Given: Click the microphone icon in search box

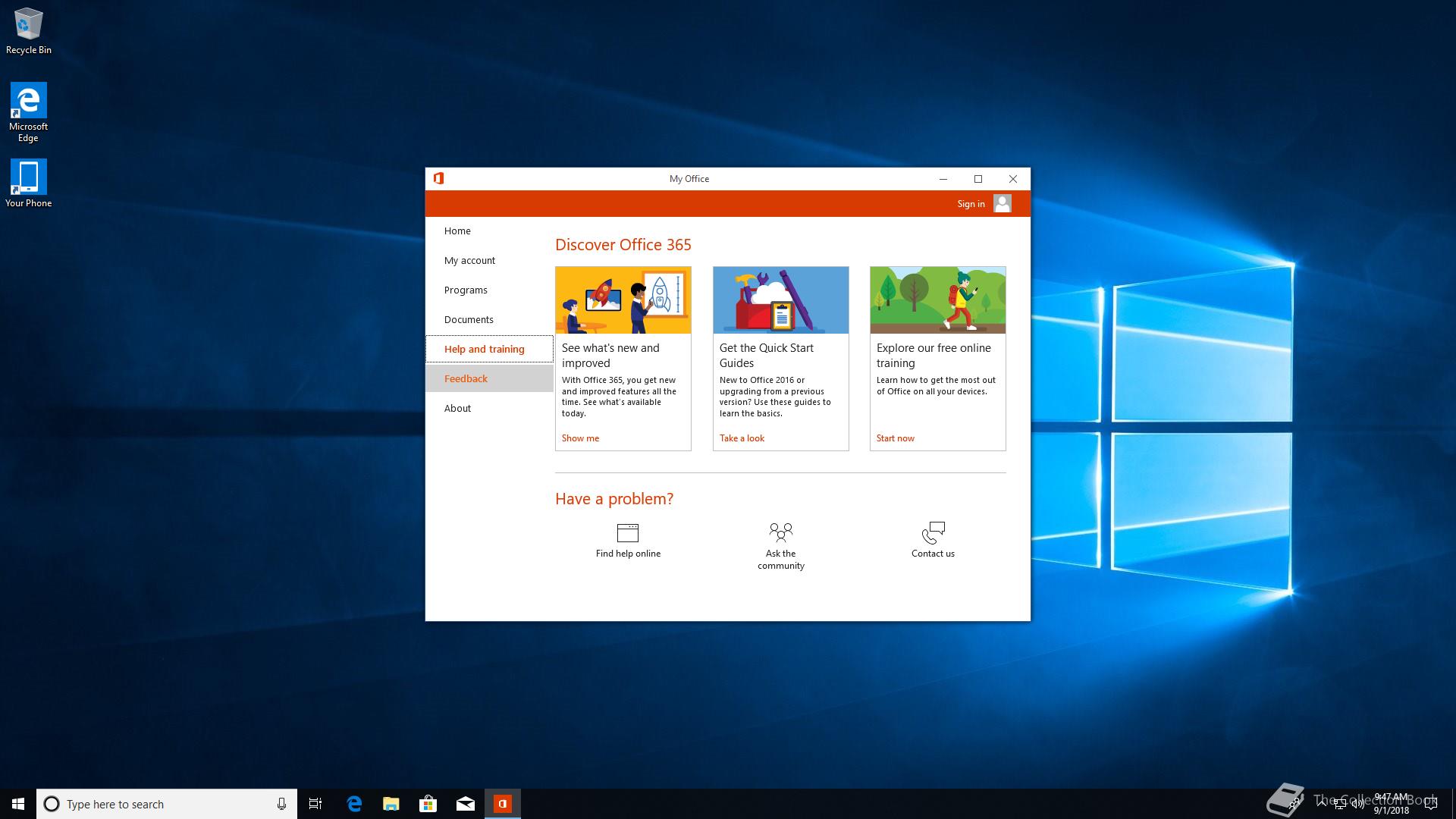Looking at the screenshot, I should coord(281,804).
